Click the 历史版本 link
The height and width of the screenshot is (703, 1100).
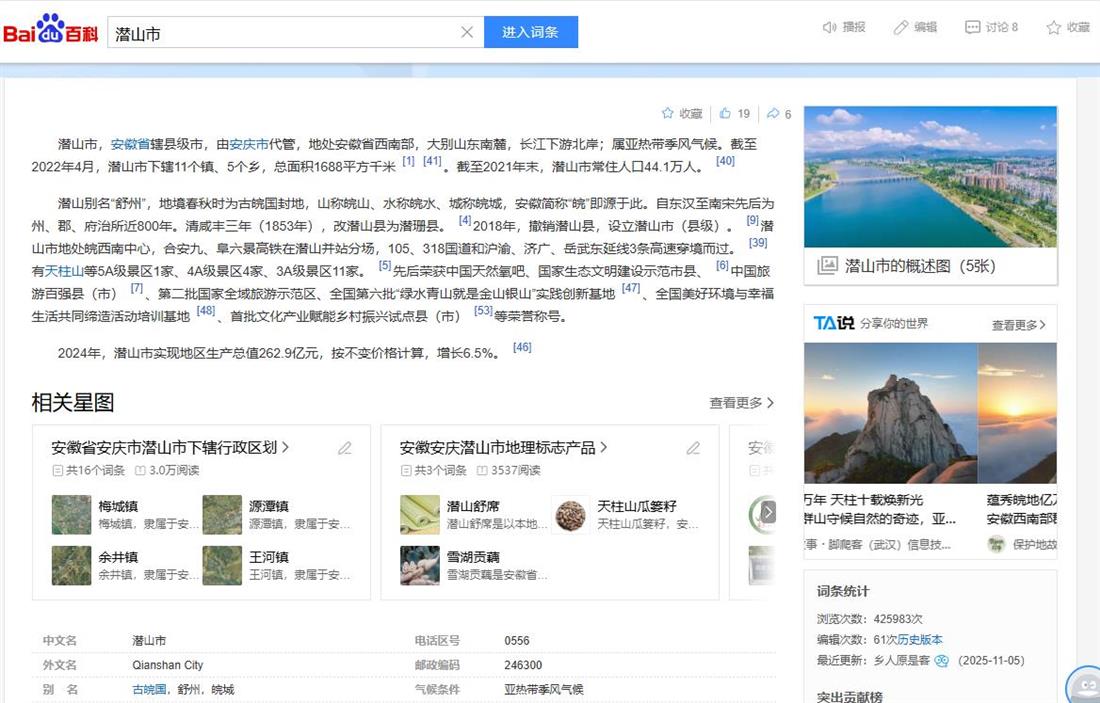[x=920, y=640]
